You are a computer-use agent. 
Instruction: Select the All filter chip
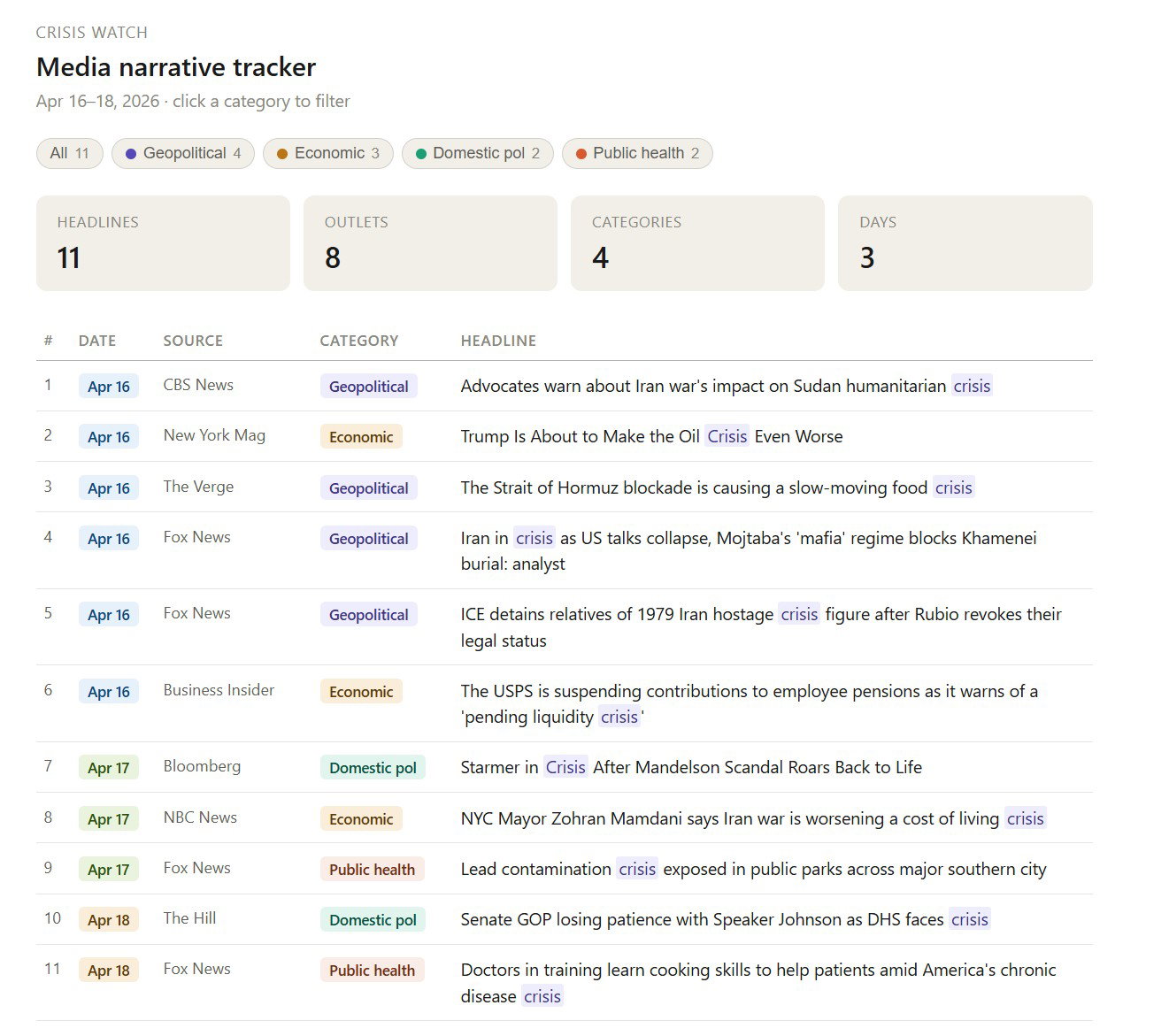(69, 153)
